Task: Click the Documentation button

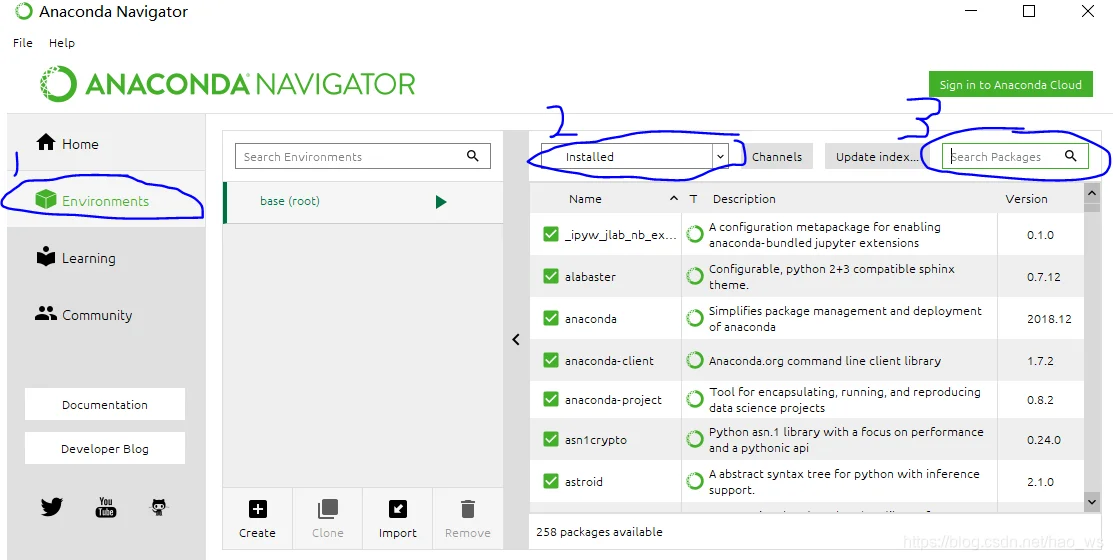Action: click(105, 405)
